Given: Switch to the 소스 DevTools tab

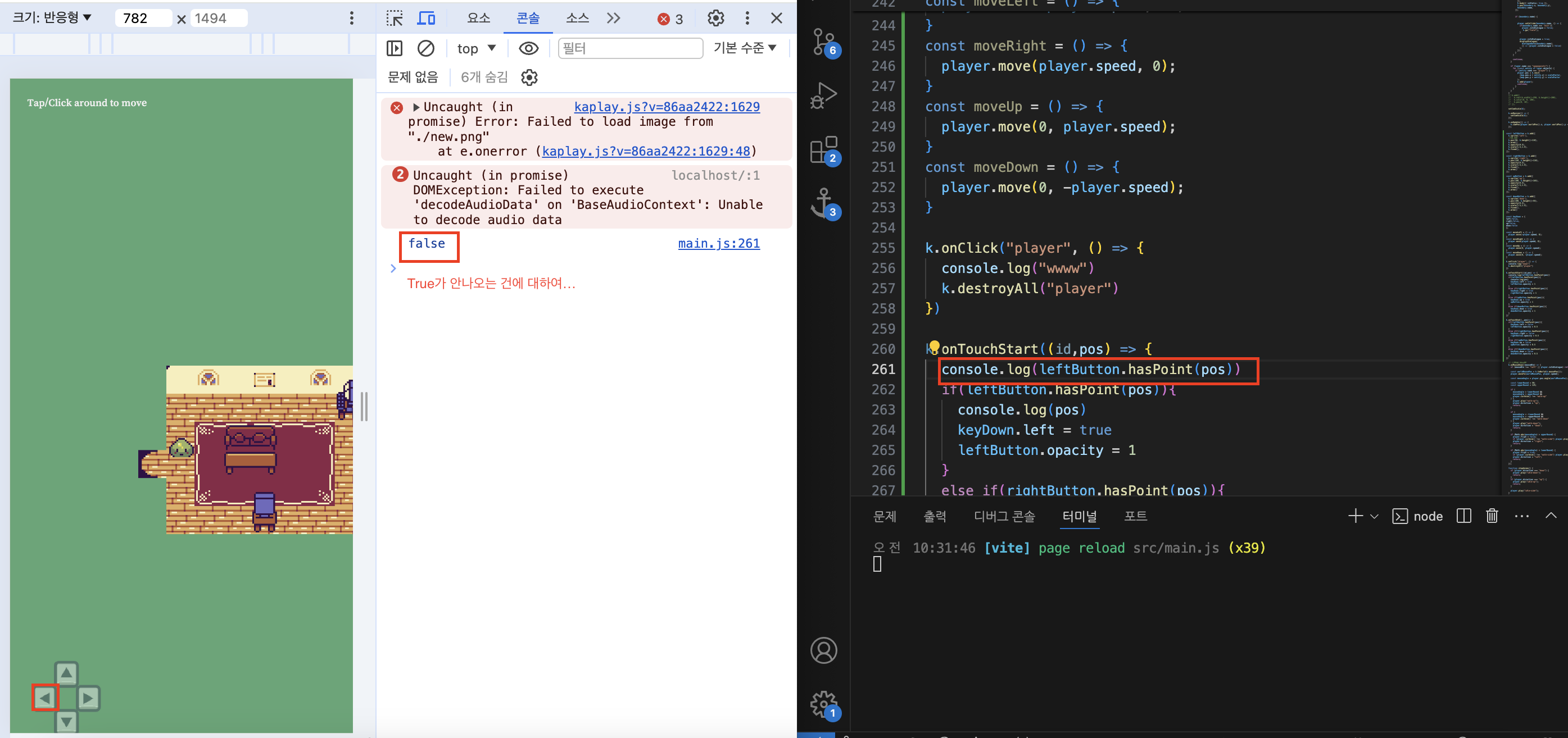Looking at the screenshot, I should click(577, 18).
